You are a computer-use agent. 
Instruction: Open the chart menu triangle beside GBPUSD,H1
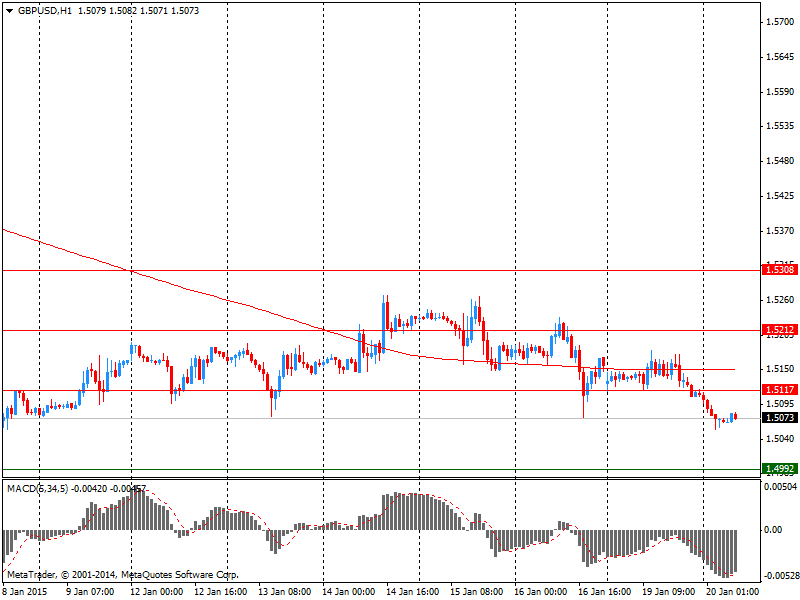click(10, 11)
